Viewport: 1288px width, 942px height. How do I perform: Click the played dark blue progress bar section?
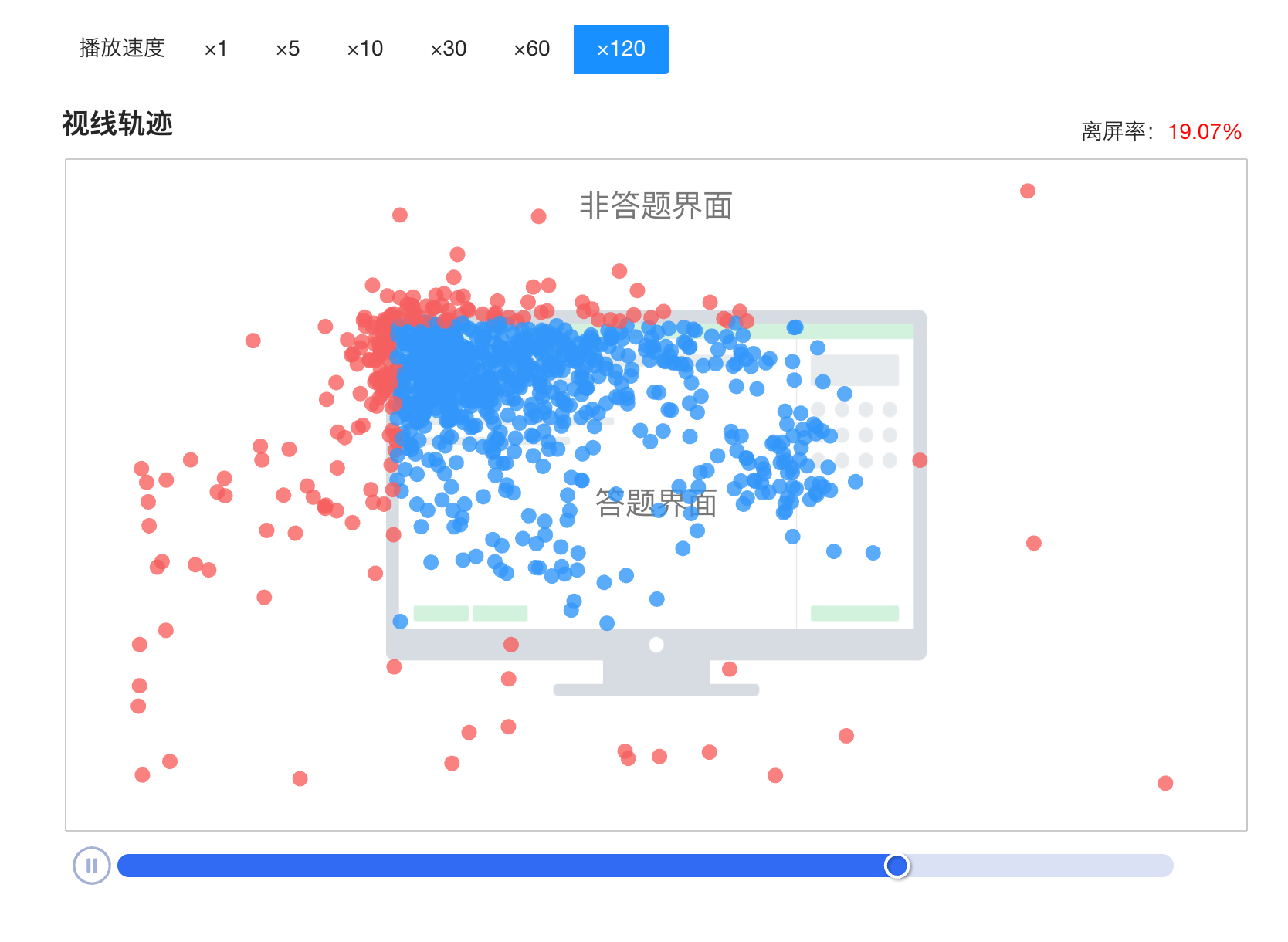coord(502,866)
